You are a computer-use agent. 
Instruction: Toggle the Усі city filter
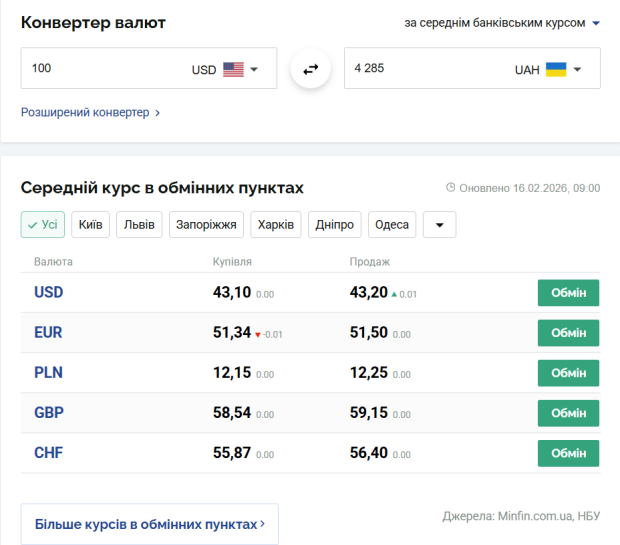point(42,224)
